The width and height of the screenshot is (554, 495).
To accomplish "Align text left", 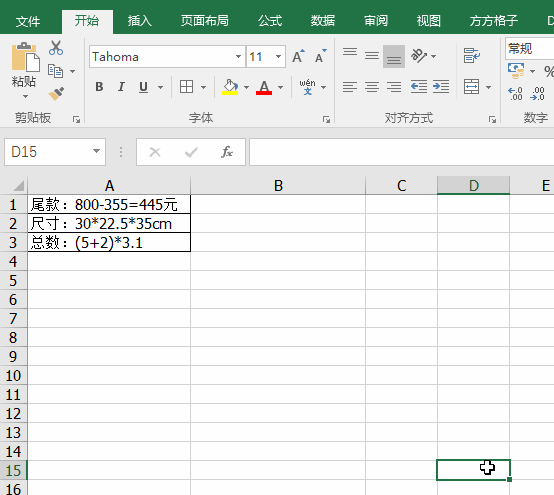I will click(350, 87).
